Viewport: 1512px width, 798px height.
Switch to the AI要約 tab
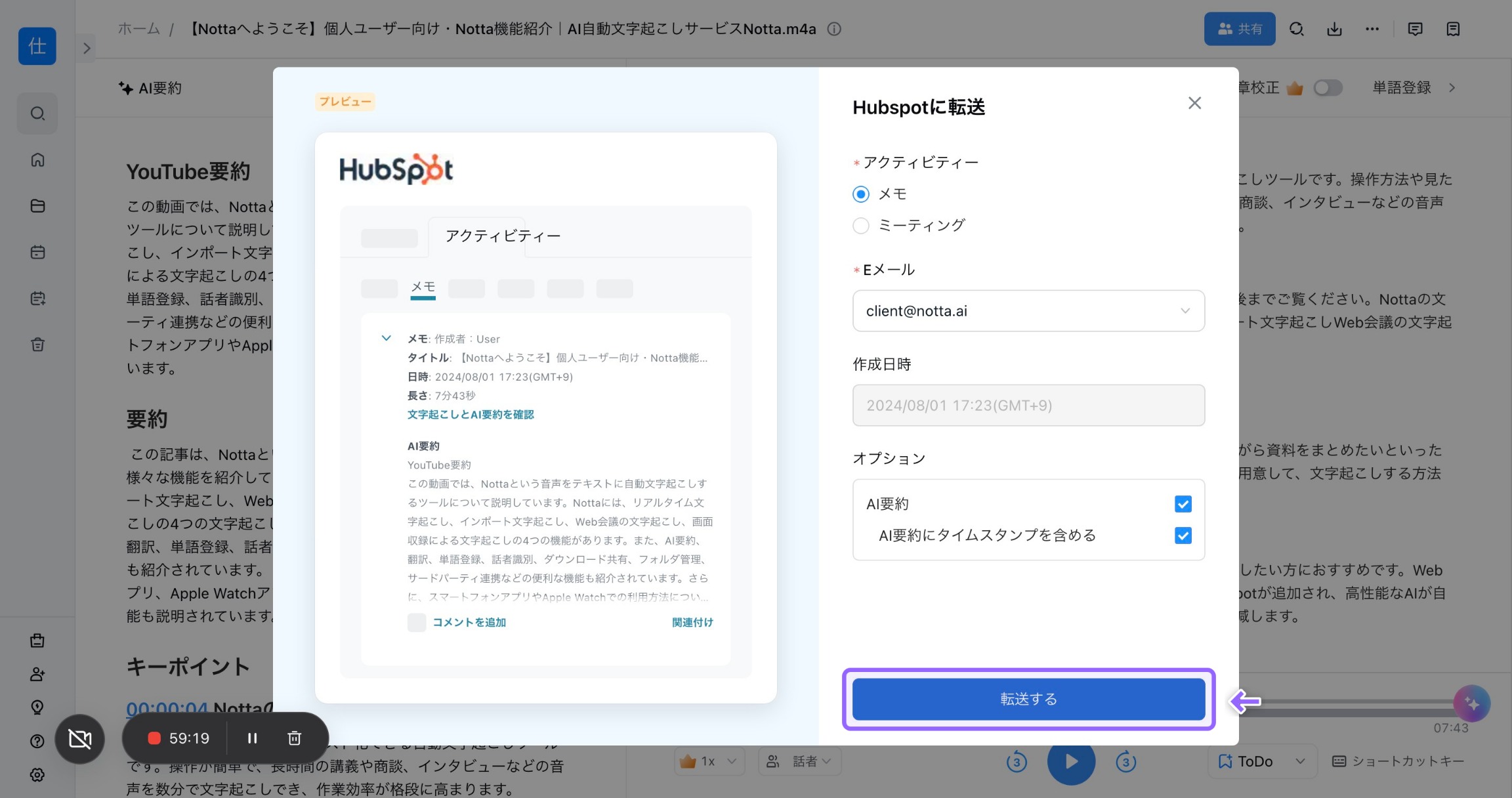[150, 88]
